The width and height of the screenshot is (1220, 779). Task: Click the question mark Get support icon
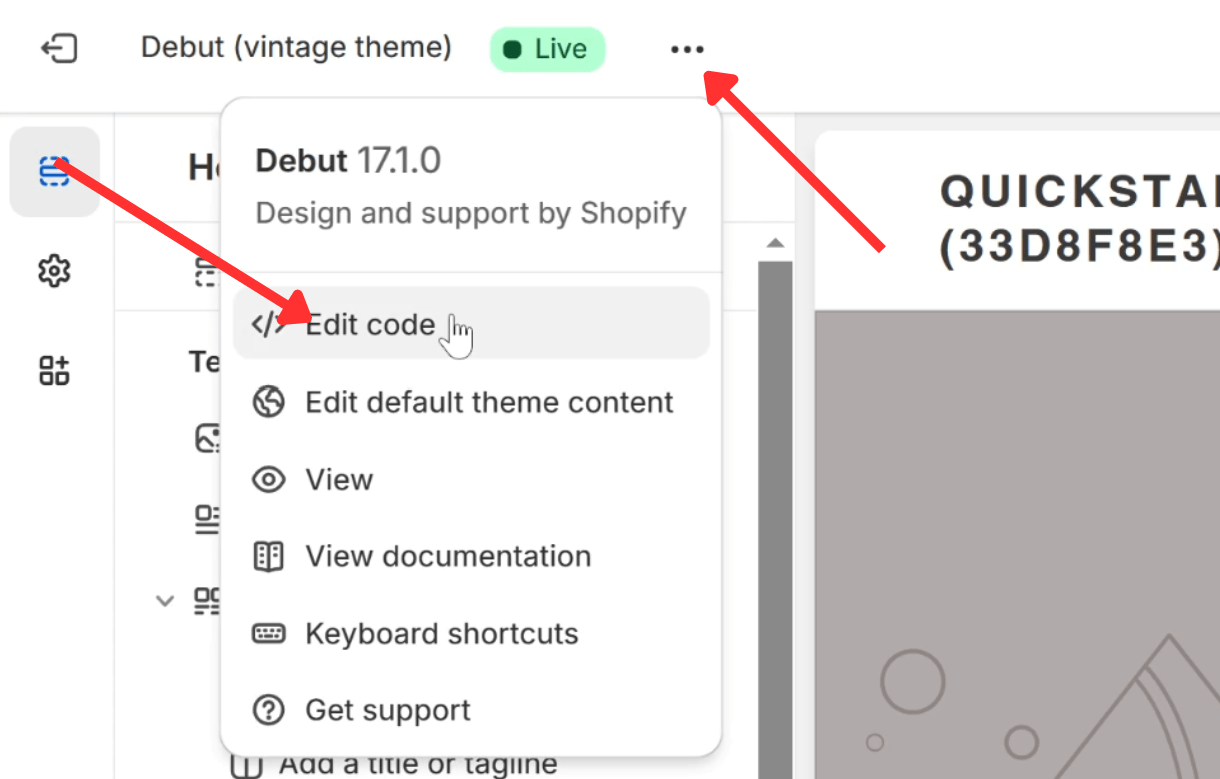268,710
